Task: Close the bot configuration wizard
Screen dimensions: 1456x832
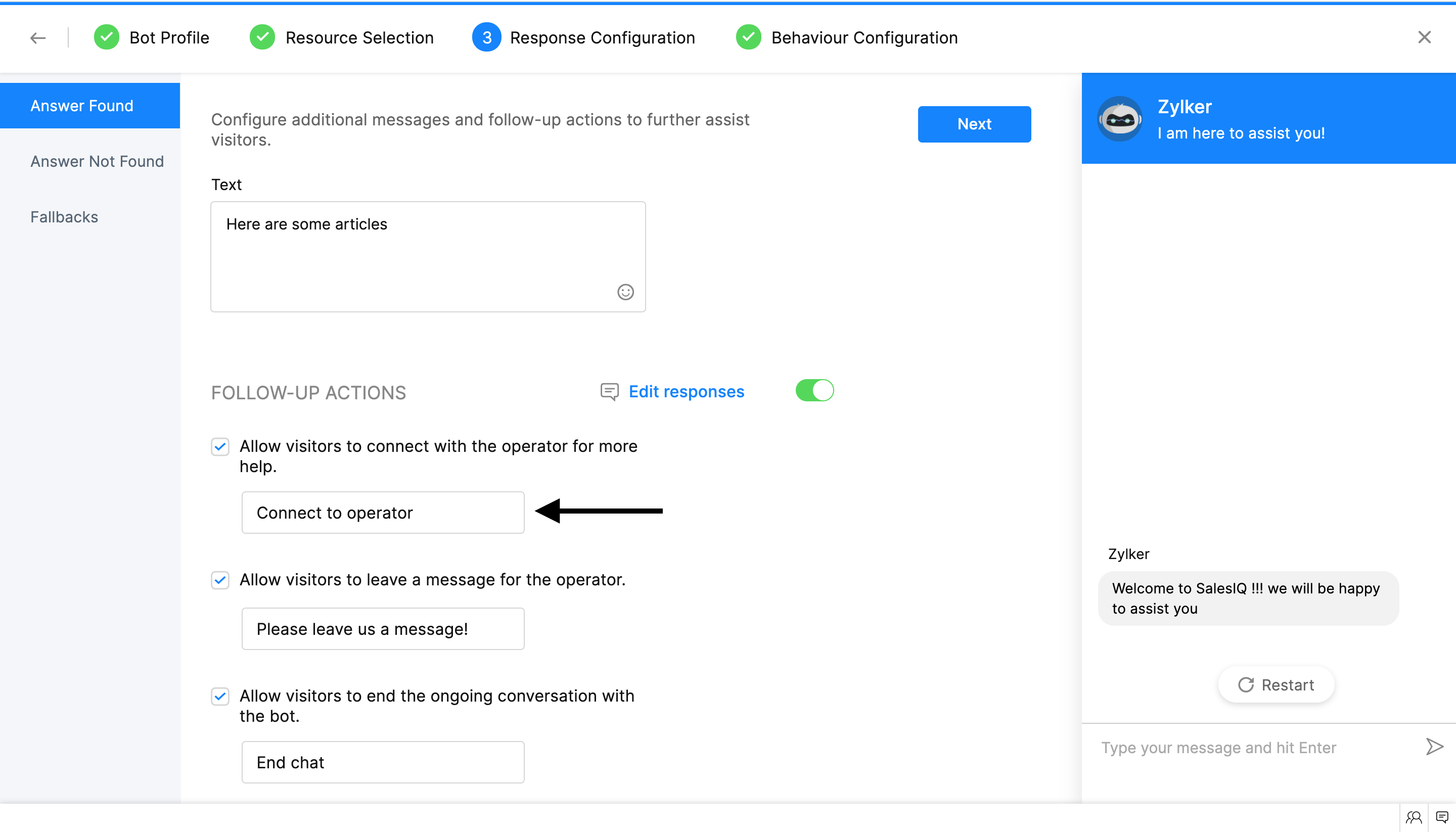Action: pos(1424,38)
